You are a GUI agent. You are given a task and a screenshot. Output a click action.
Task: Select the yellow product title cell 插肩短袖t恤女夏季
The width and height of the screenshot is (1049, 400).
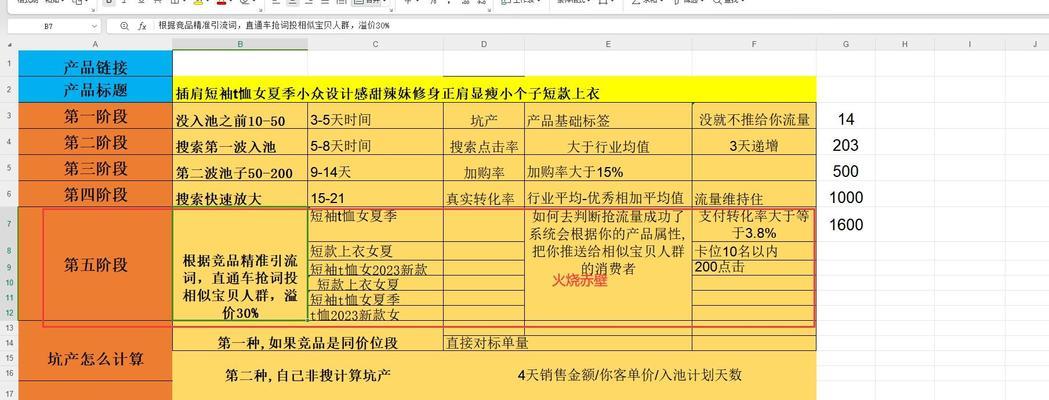pos(494,92)
